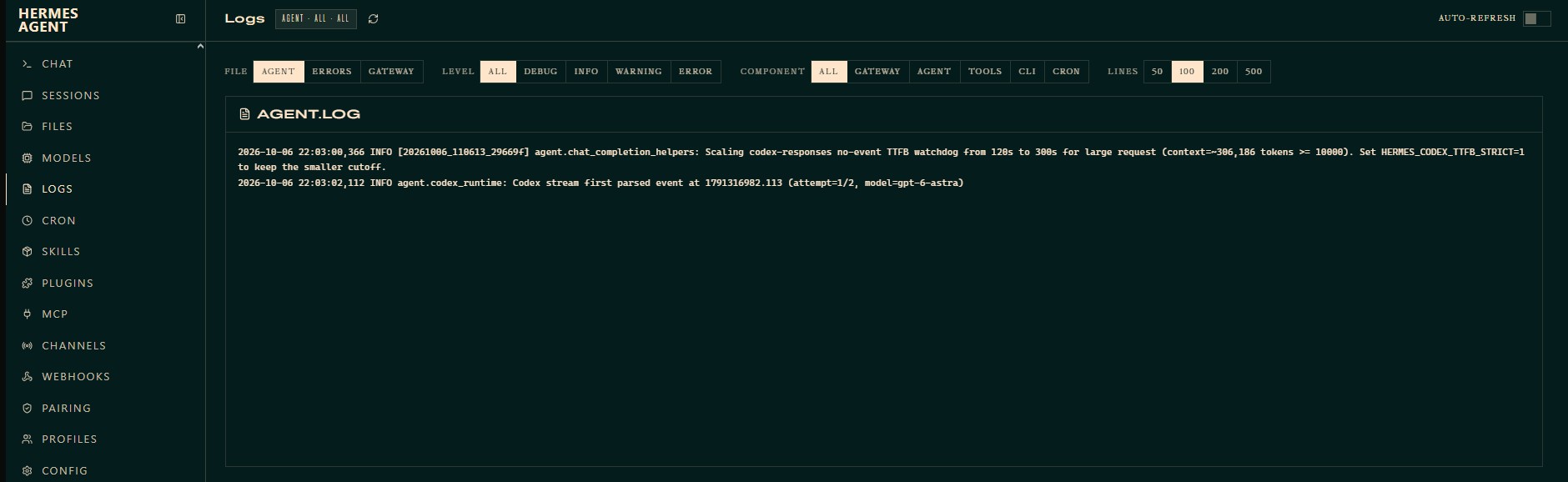The width and height of the screenshot is (1568, 482).
Task: Open the Sessions speech bubble icon
Action: click(27, 96)
